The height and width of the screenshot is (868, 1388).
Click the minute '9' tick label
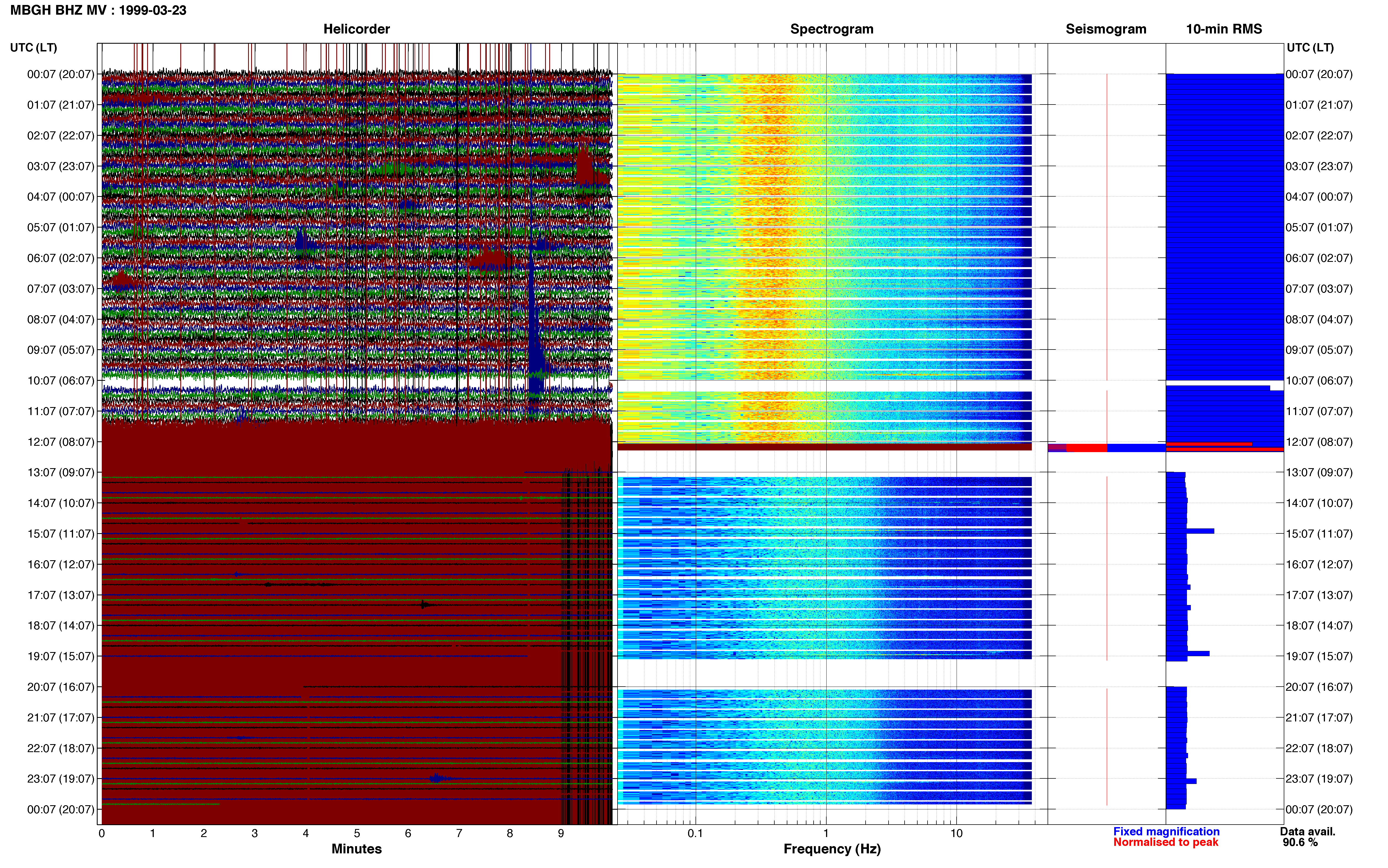click(x=561, y=833)
